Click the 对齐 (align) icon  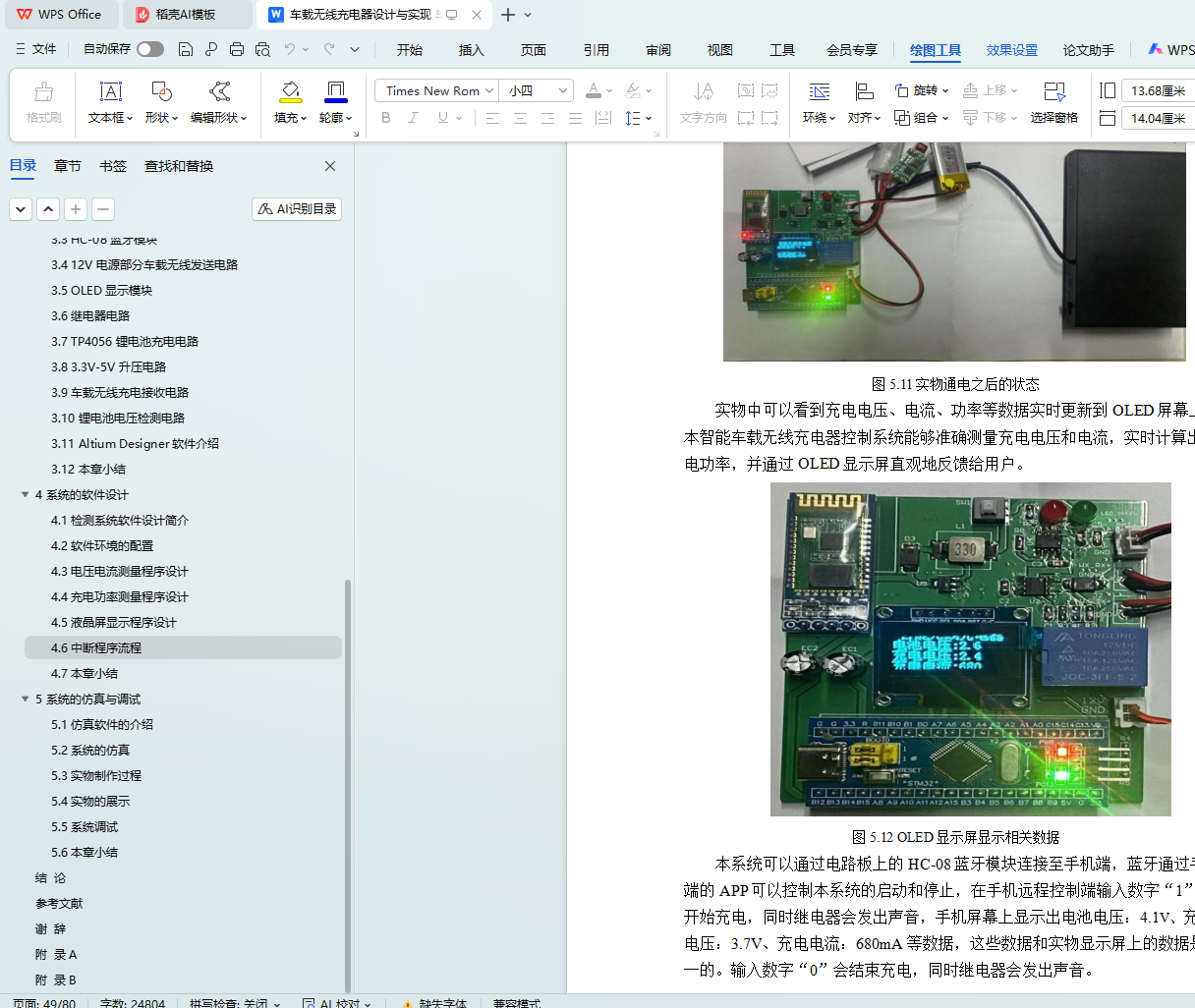[864, 92]
